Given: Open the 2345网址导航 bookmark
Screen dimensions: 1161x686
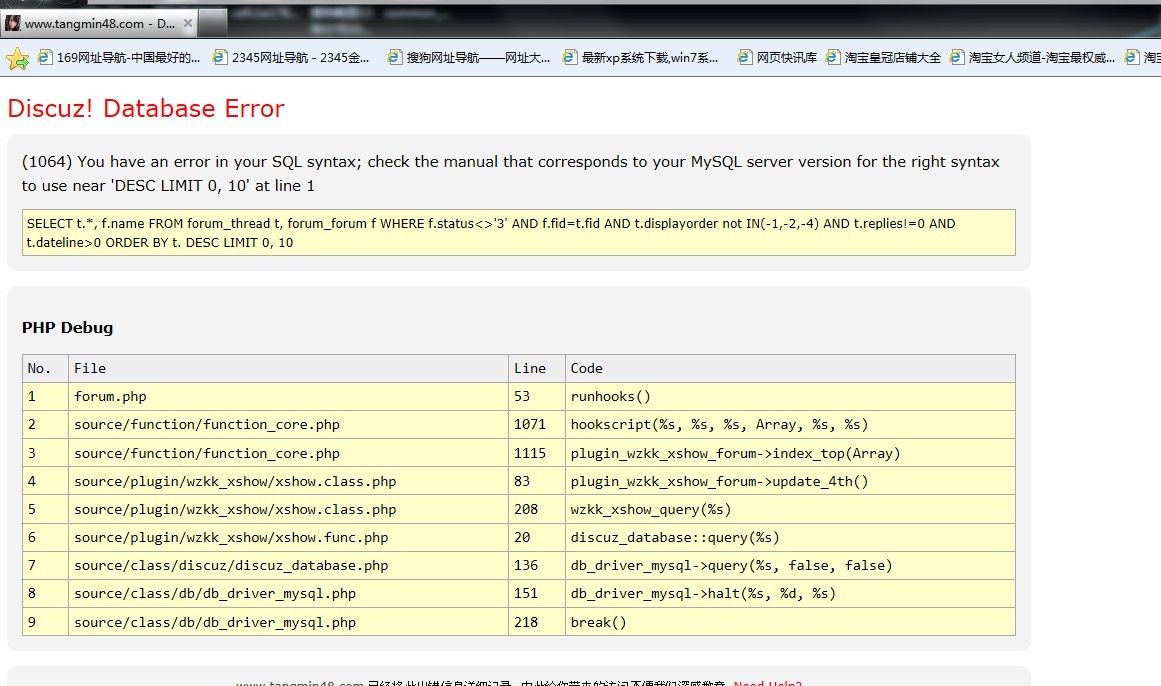Looking at the screenshot, I should pos(291,57).
